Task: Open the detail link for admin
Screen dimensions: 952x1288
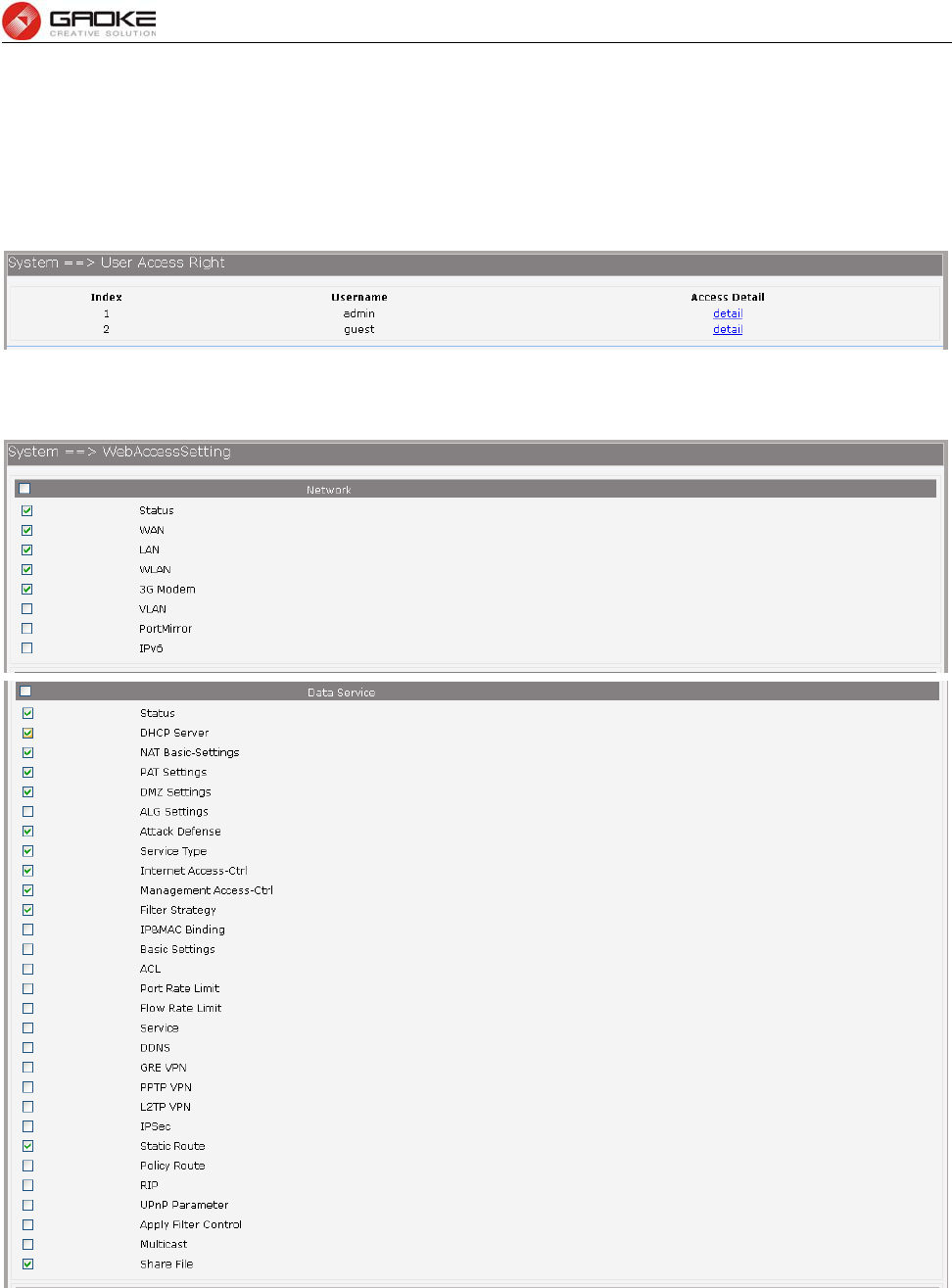Action: tap(728, 313)
